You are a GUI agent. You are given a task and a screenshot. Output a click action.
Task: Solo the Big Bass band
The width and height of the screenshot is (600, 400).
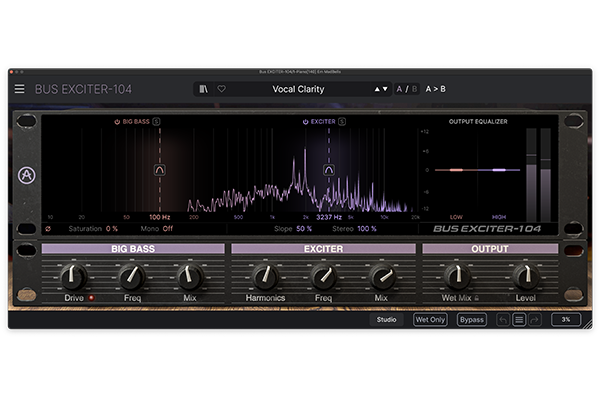156,122
